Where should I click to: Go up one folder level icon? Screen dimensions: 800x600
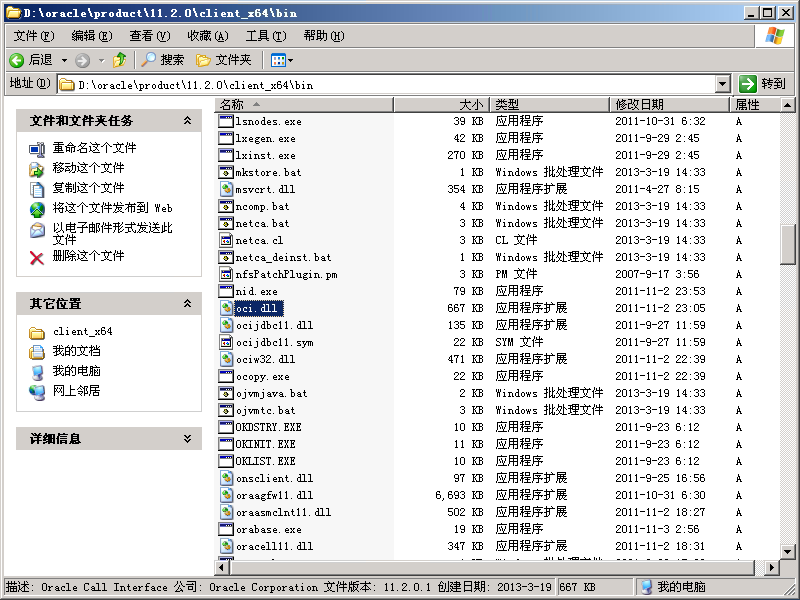[x=120, y=60]
